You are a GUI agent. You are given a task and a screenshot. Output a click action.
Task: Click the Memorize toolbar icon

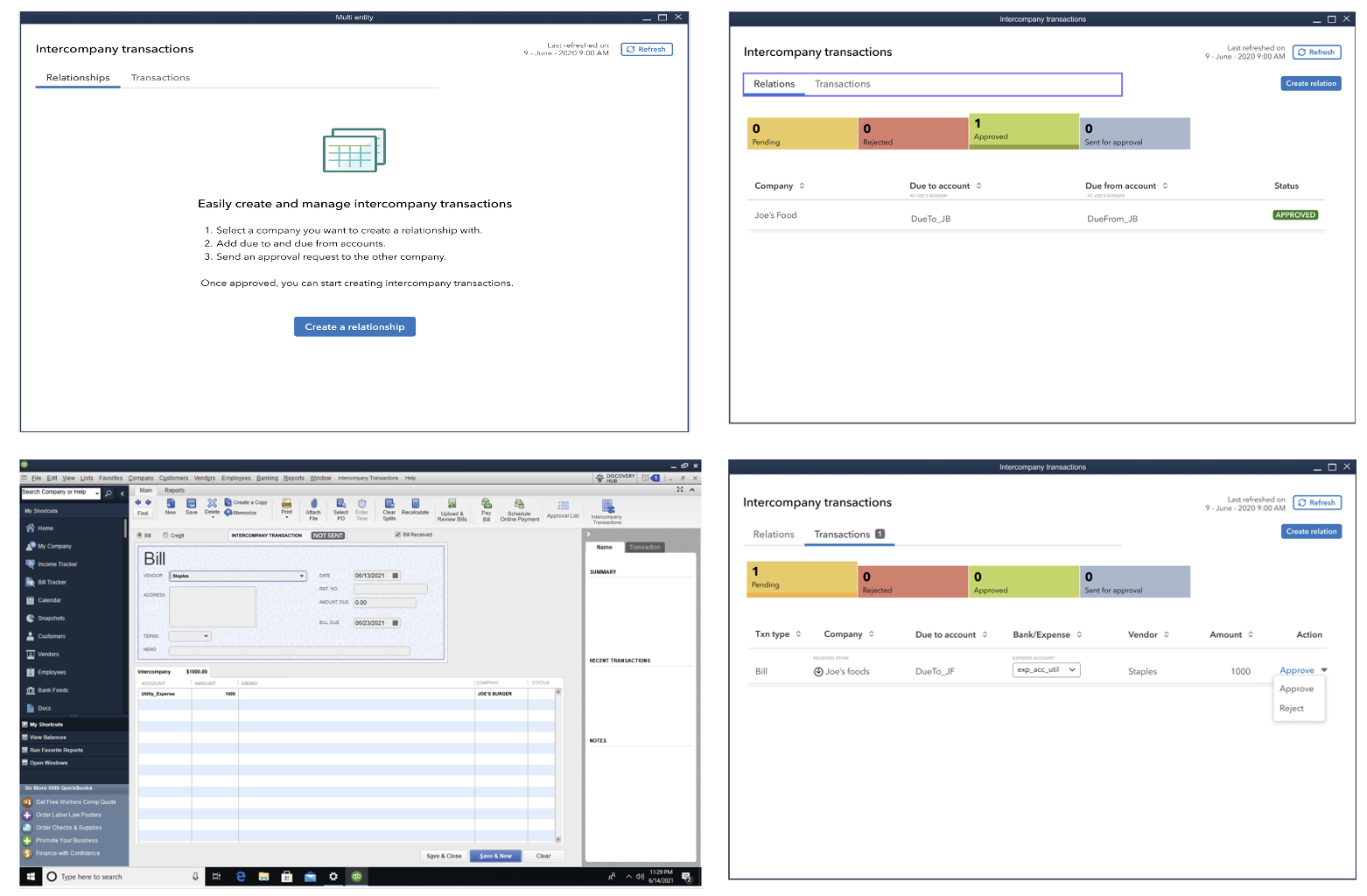pos(242,513)
